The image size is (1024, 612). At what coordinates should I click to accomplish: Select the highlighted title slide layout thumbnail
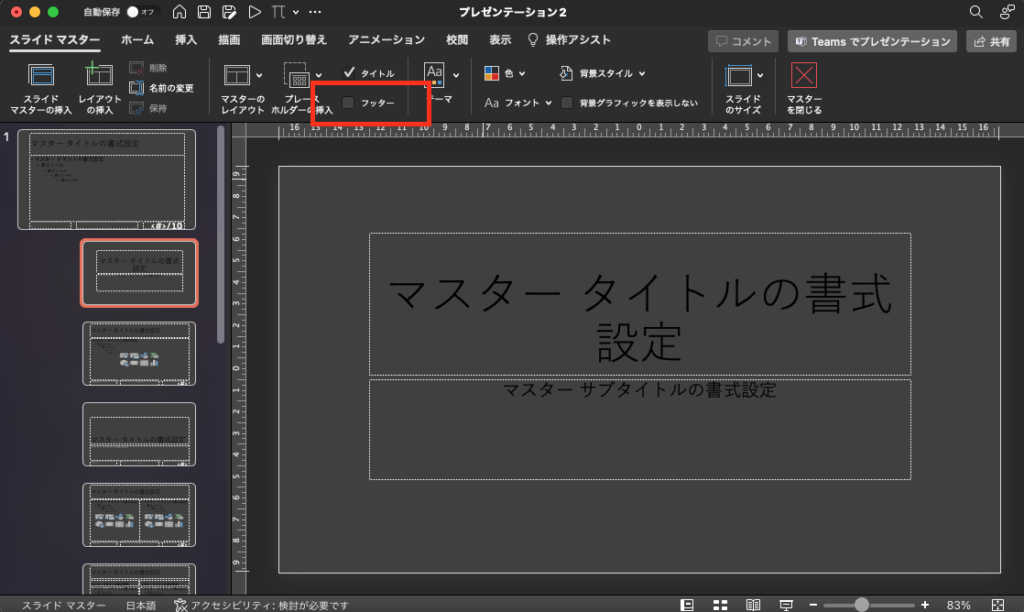(x=139, y=273)
